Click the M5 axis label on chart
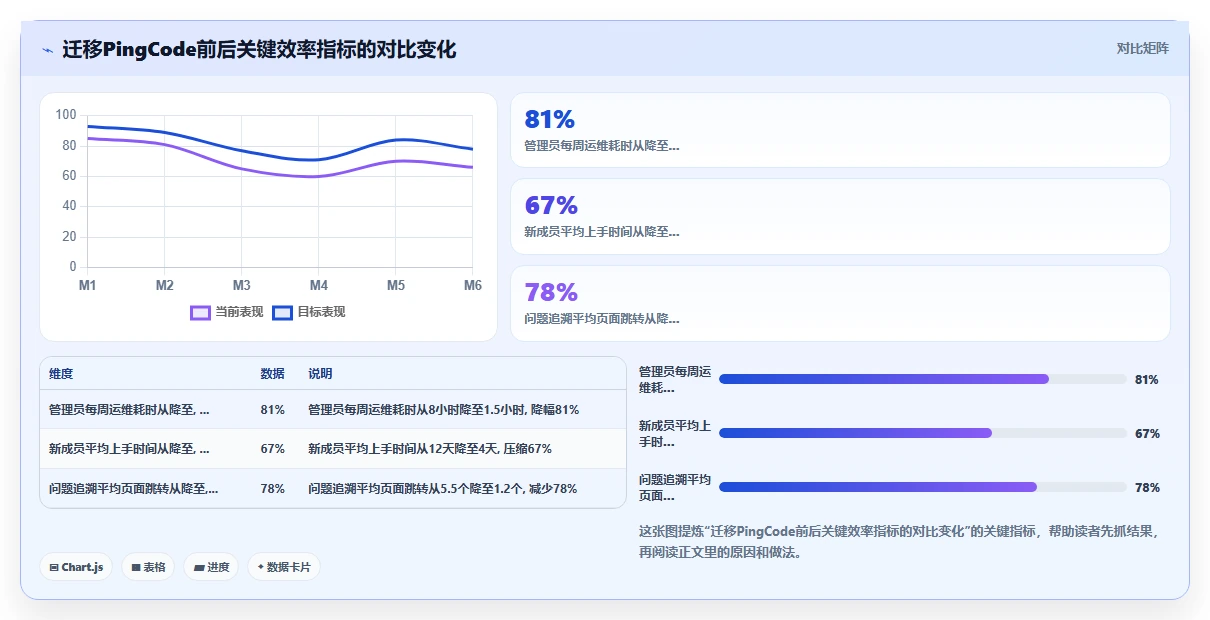 pos(396,286)
